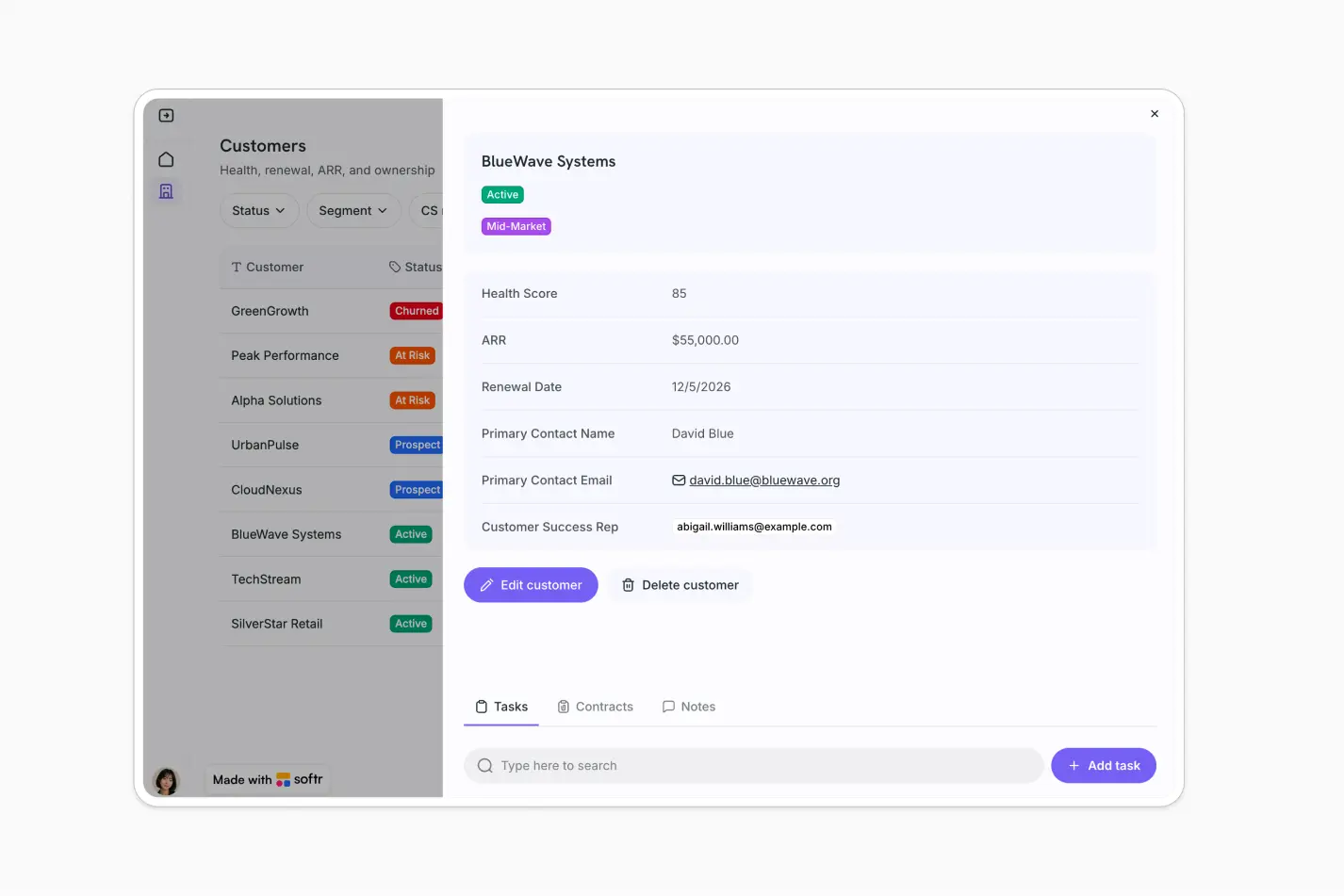The height and width of the screenshot is (896, 1344).
Task: Select the TechStream customer row
Action: coord(331,579)
